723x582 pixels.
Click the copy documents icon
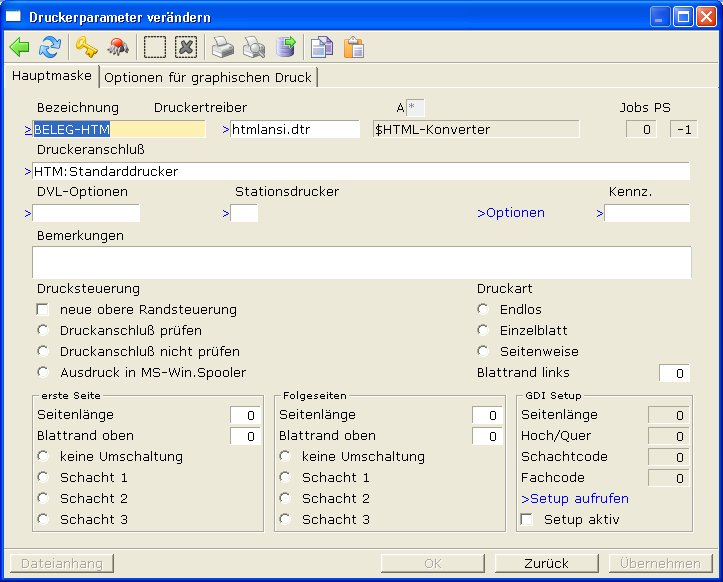(321, 47)
